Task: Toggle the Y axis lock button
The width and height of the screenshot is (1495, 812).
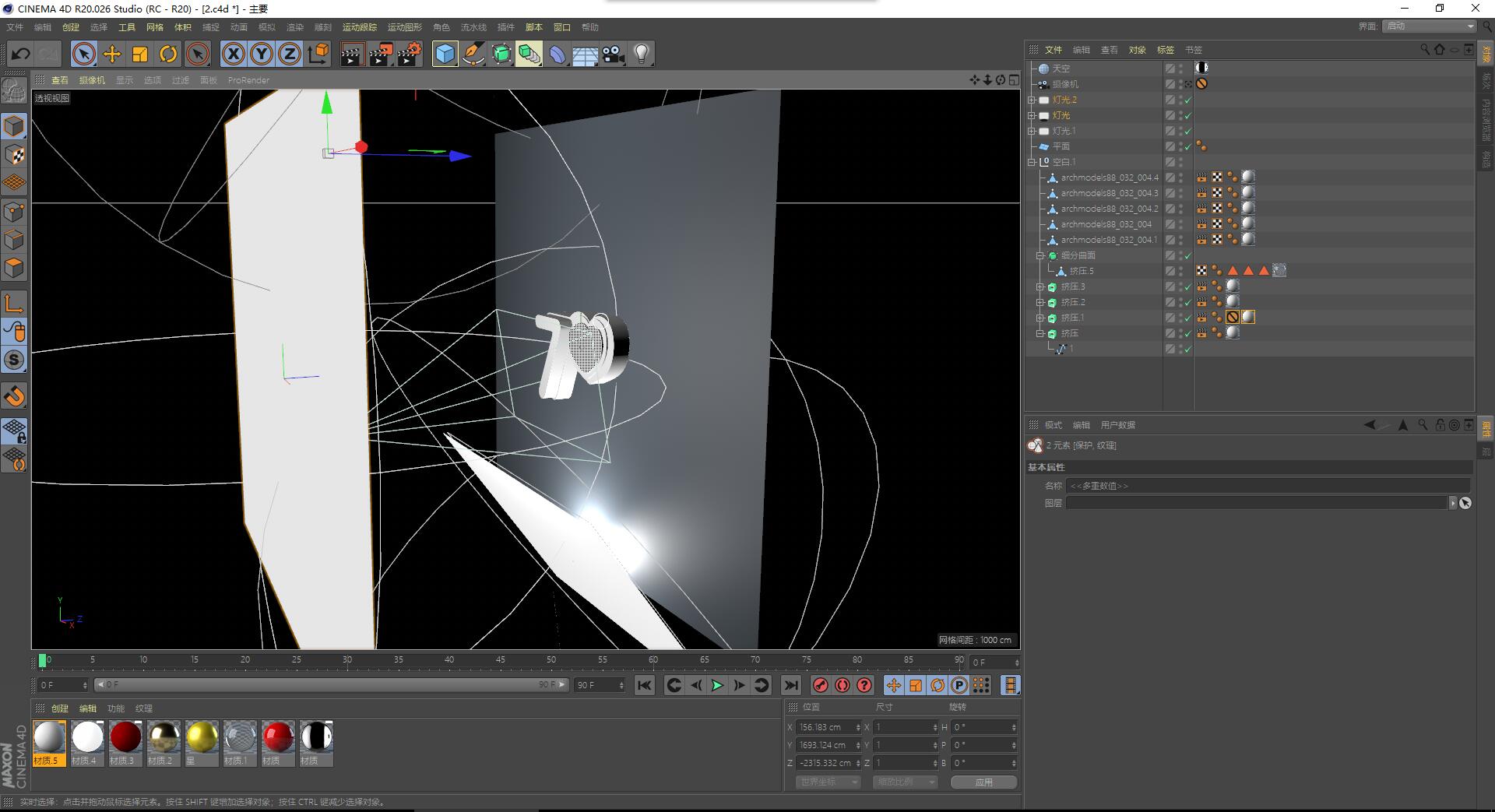Action: click(x=262, y=54)
